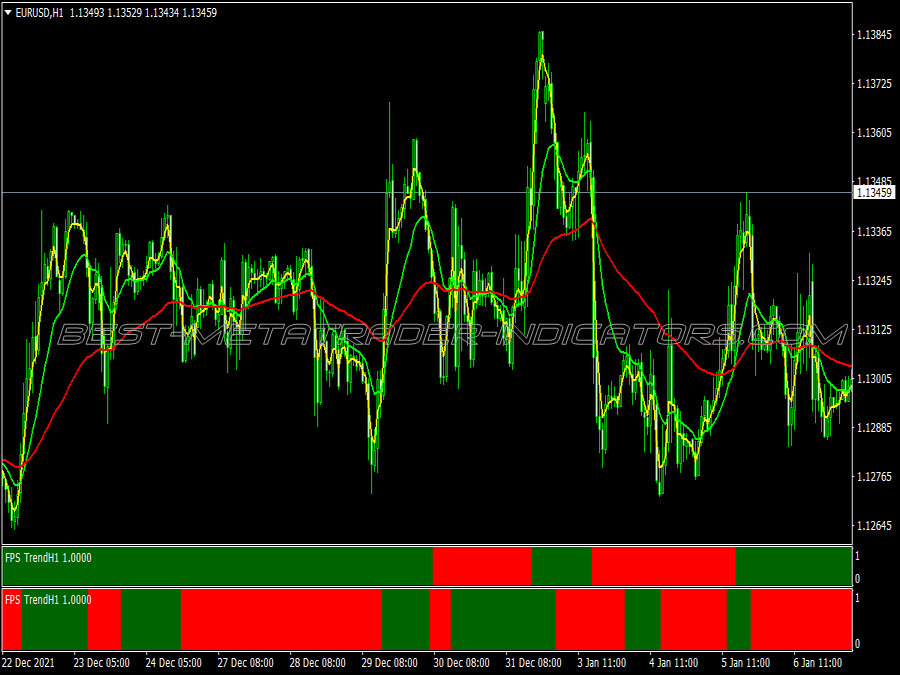Image resolution: width=900 pixels, height=675 pixels.
Task: Click the 31 Dec 08:00 time label
Action: [534, 663]
